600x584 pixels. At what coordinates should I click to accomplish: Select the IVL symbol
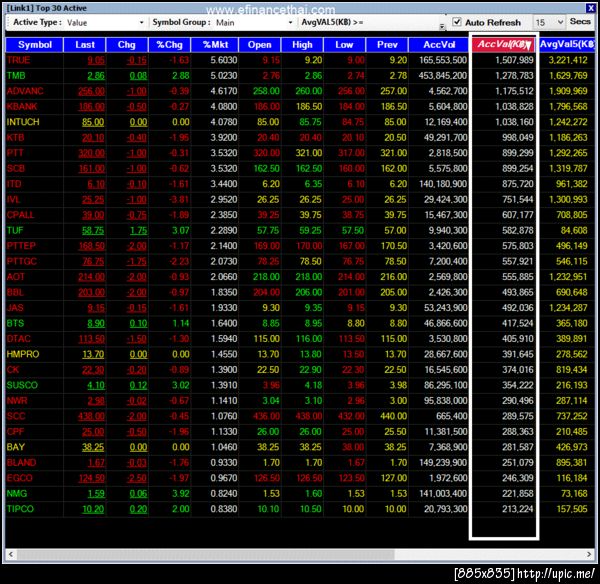point(13,199)
